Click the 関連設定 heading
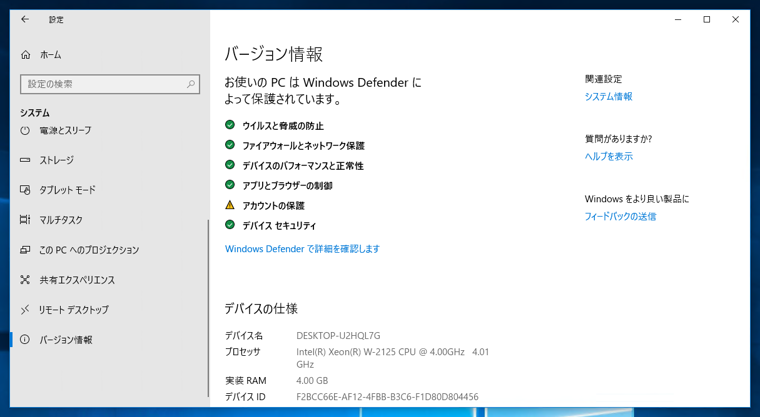This screenshot has height=417, width=760. coord(603,79)
